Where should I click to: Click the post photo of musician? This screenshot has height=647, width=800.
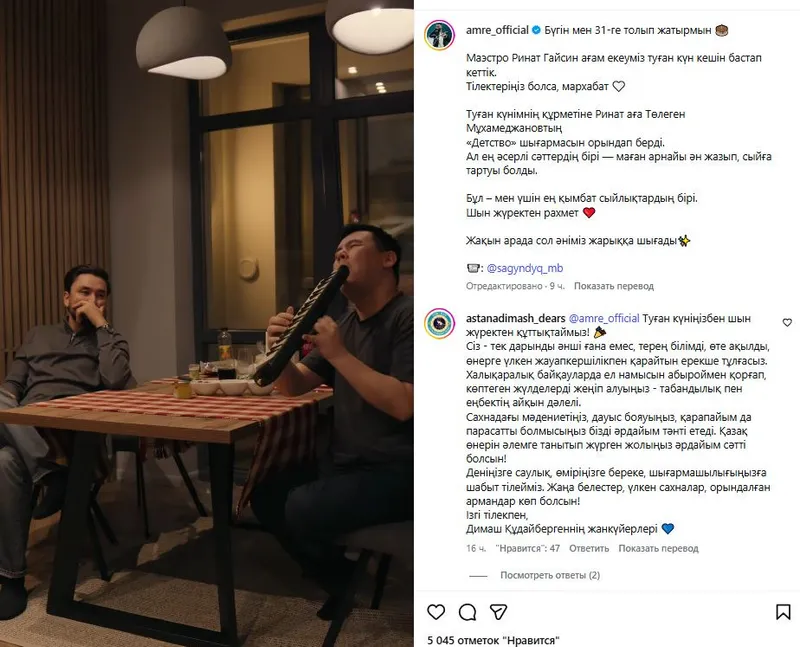pos(207,324)
